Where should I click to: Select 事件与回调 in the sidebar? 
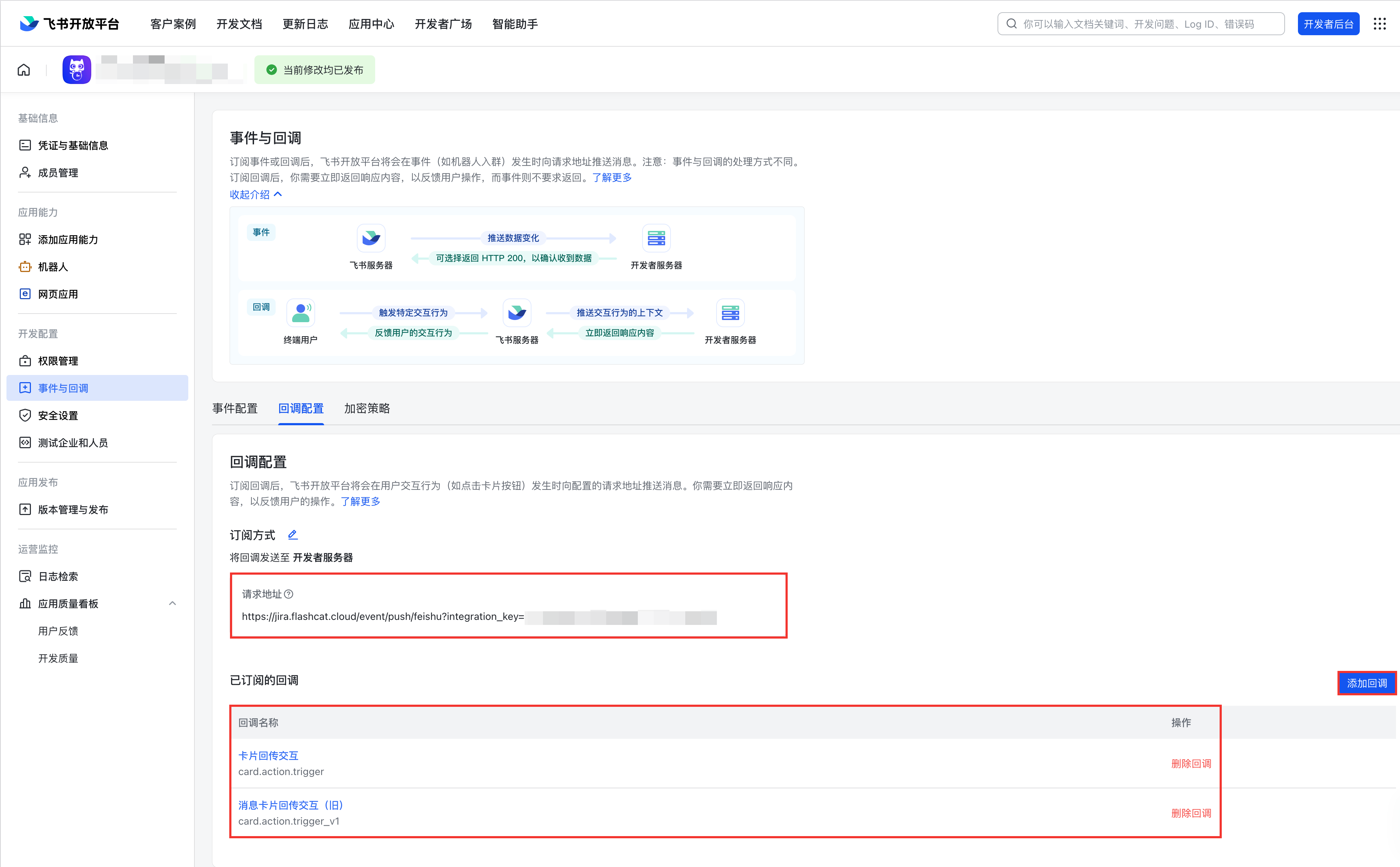[97, 388]
